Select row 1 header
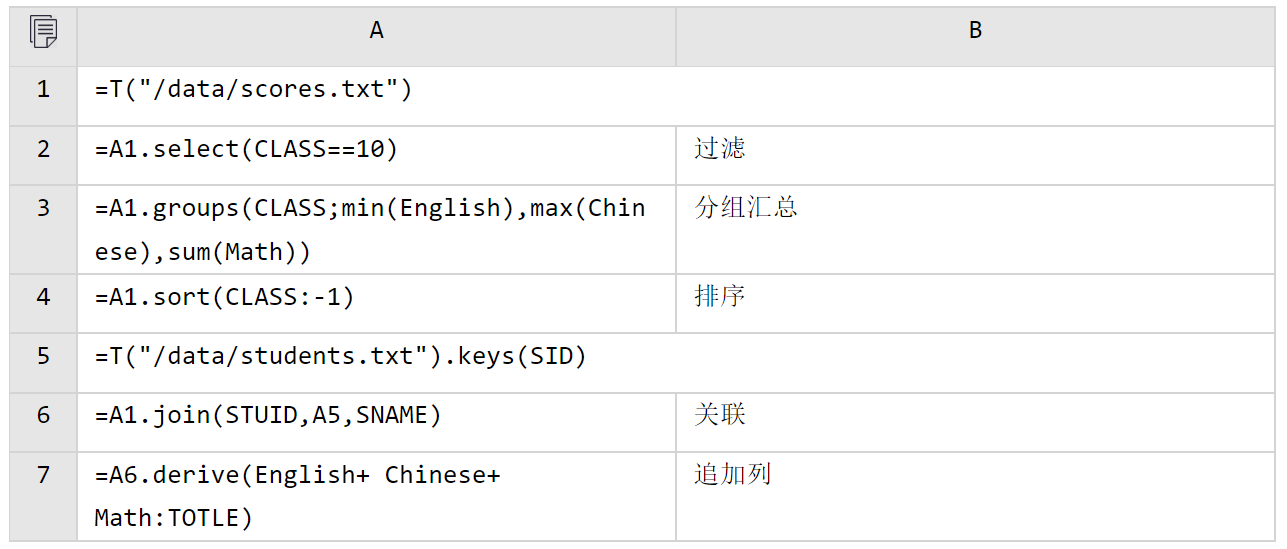 pyautogui.click(x=43, y=96)
